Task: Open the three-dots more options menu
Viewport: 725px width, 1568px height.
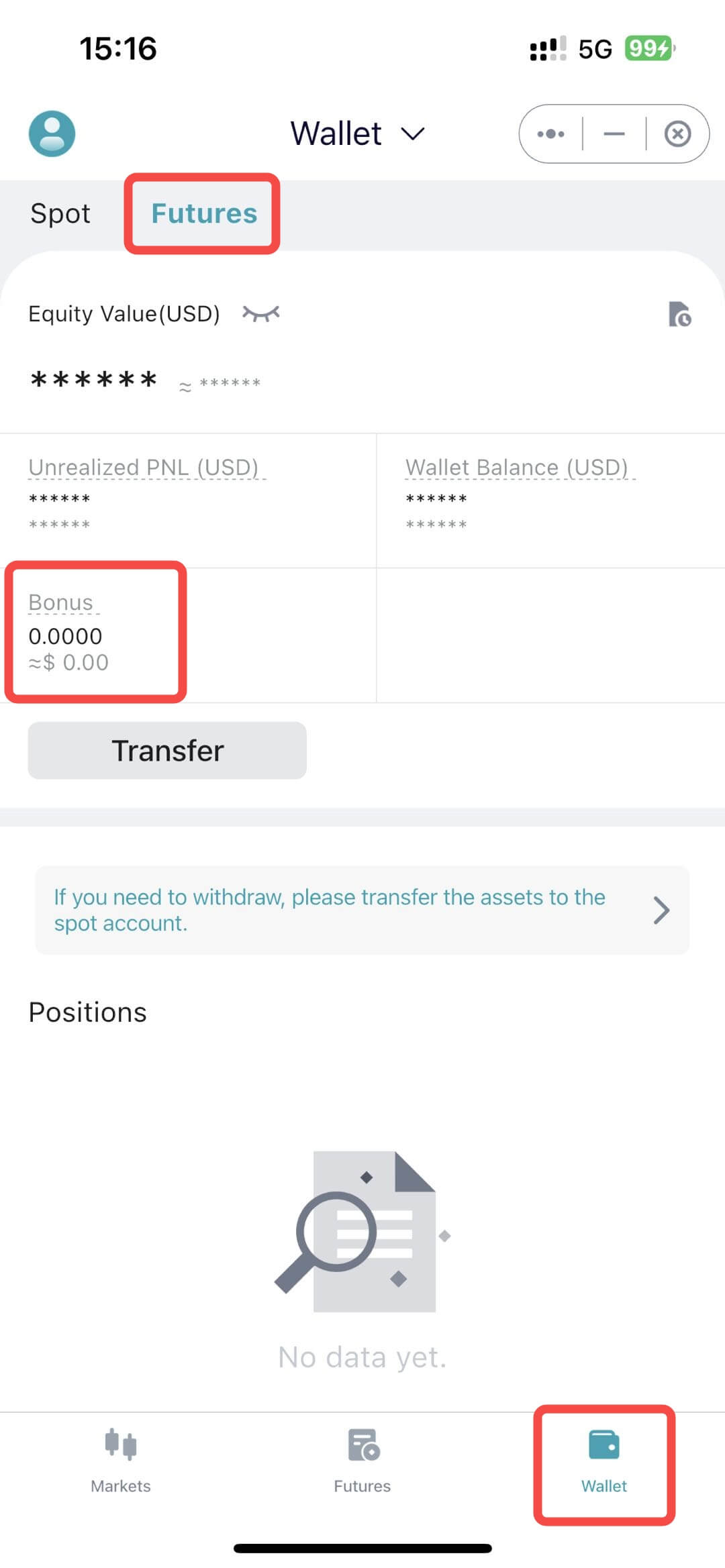Action: (550, 134)
